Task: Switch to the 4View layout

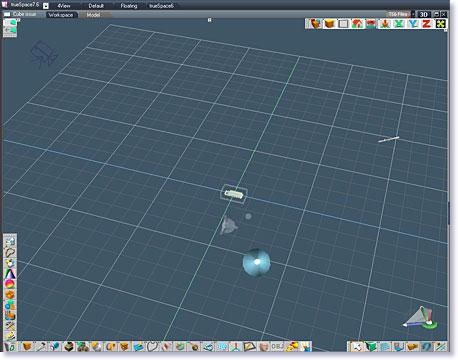Action: 64,6
